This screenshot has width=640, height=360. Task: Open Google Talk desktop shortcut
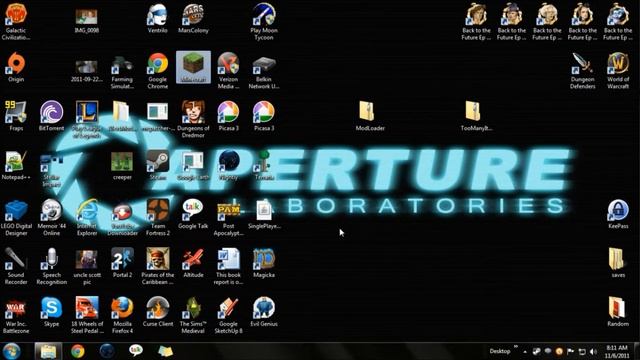pyautogui.click(x=193, y=214)
